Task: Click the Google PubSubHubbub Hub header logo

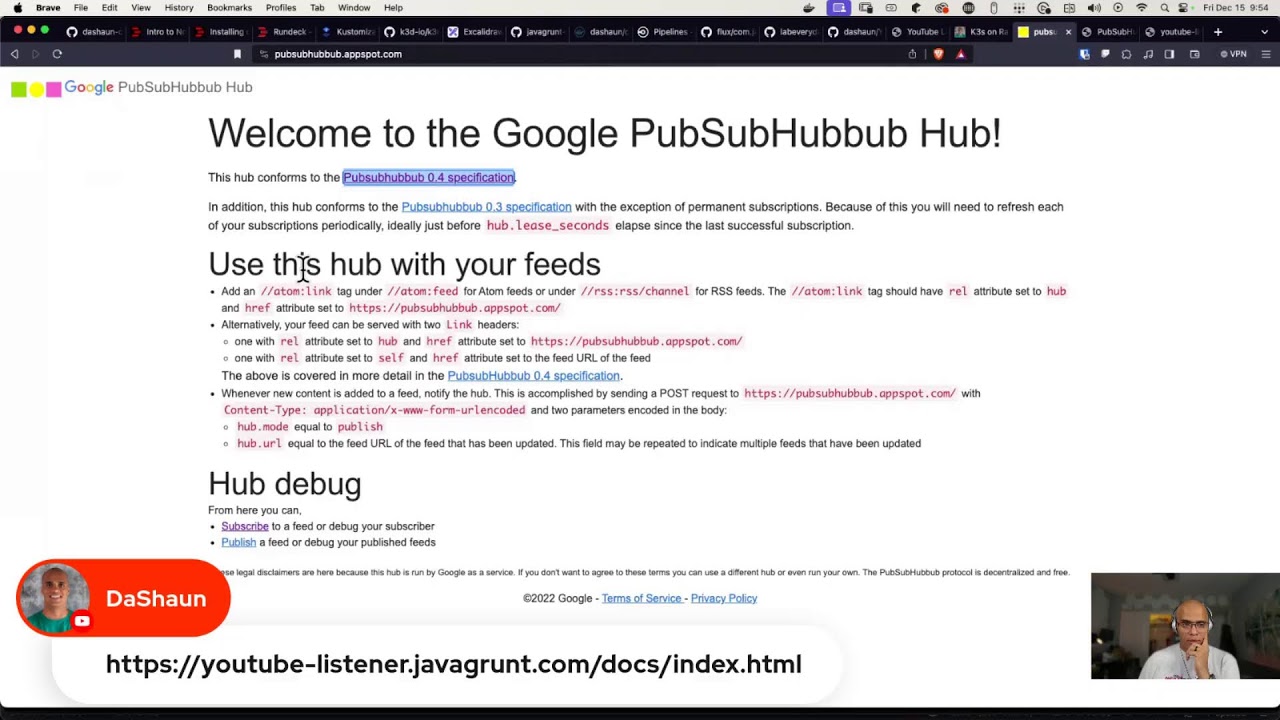Action: [x=158, y=87]
